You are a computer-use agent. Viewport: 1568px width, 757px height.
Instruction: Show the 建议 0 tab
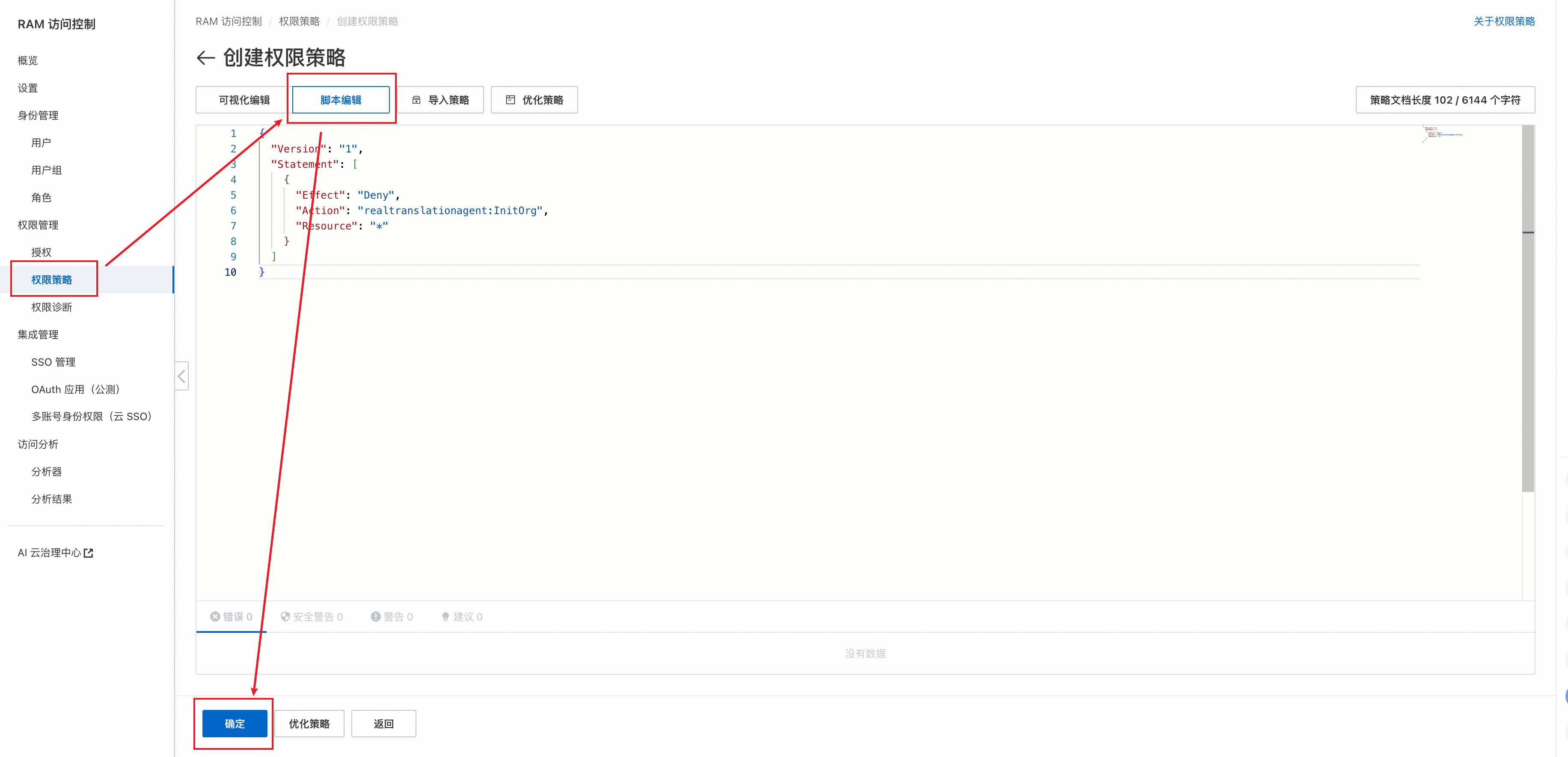[462, 616]
